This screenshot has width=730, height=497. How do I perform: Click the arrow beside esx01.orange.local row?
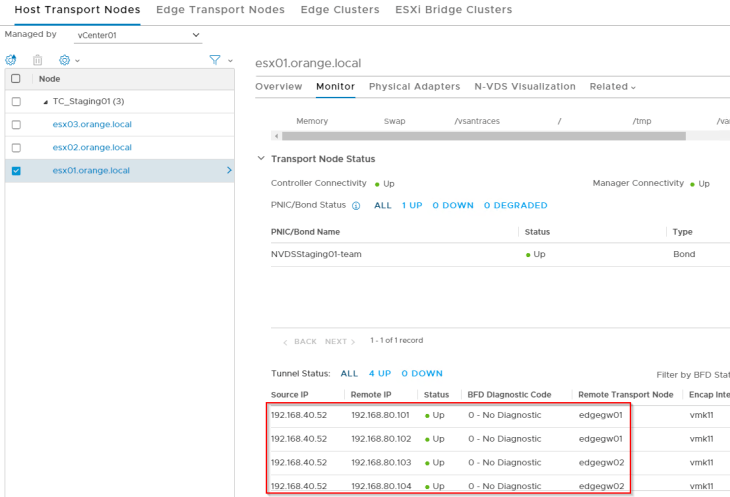[229, 171]
